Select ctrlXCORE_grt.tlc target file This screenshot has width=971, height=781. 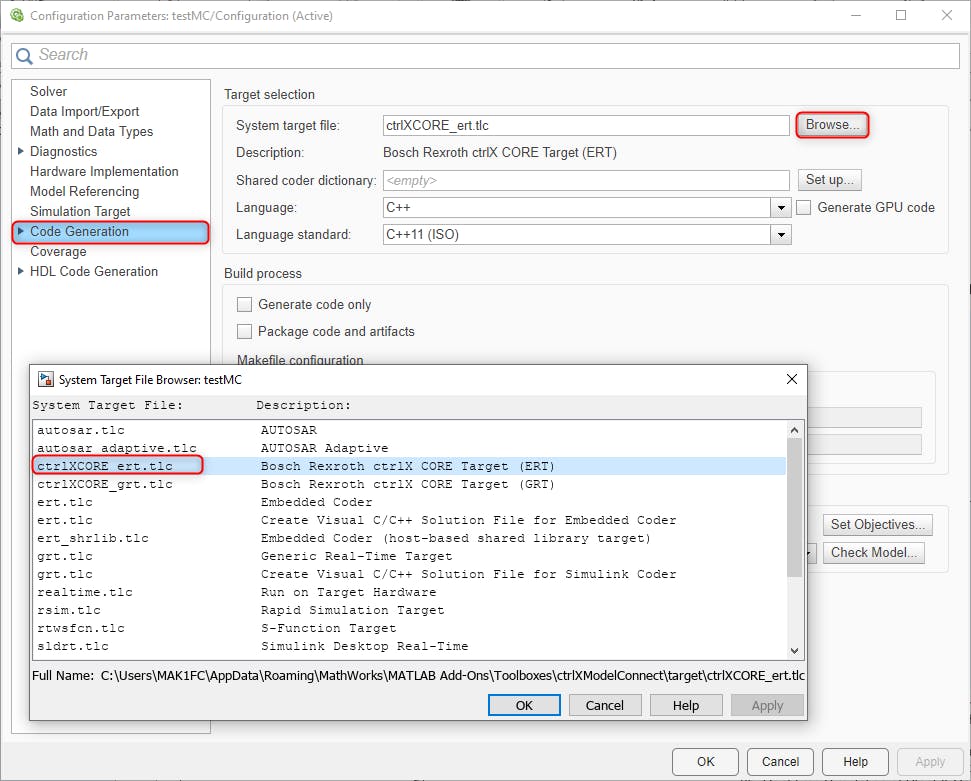point(410,484)
